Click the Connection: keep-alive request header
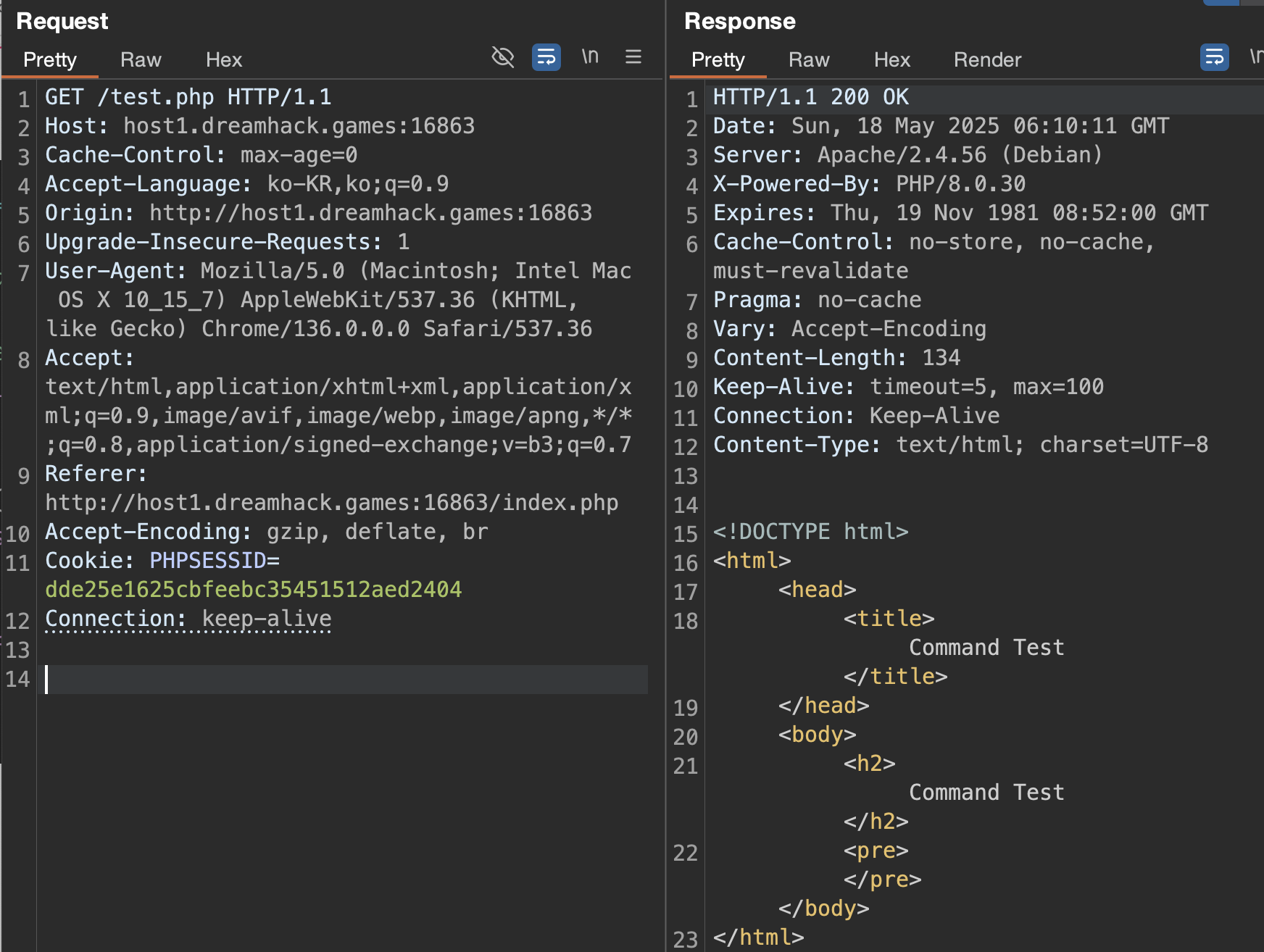This screenshot has height=952, width=1264. pos(188,619)
